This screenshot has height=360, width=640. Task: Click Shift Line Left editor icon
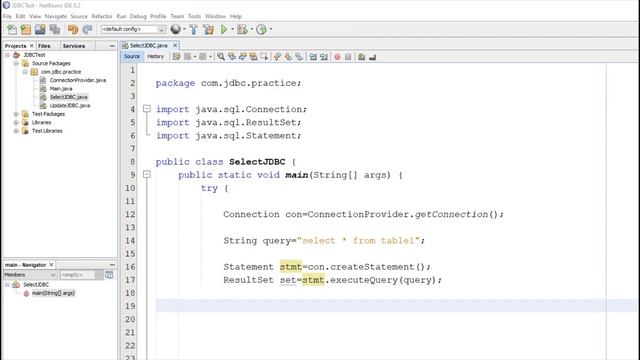pos(313,57)
